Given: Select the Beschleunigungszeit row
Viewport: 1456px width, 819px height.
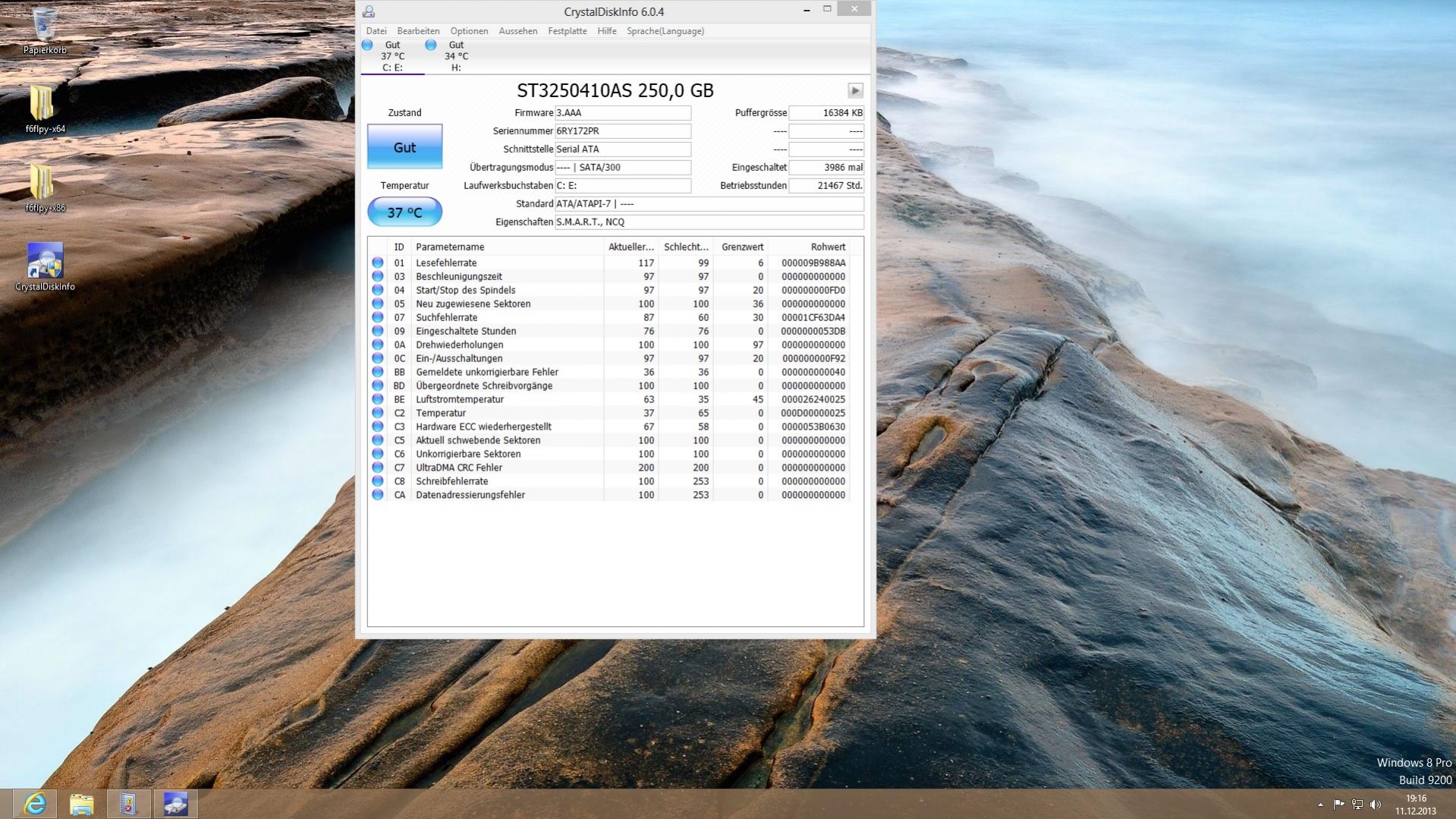Looking at the screenshot, I should 609,276.
